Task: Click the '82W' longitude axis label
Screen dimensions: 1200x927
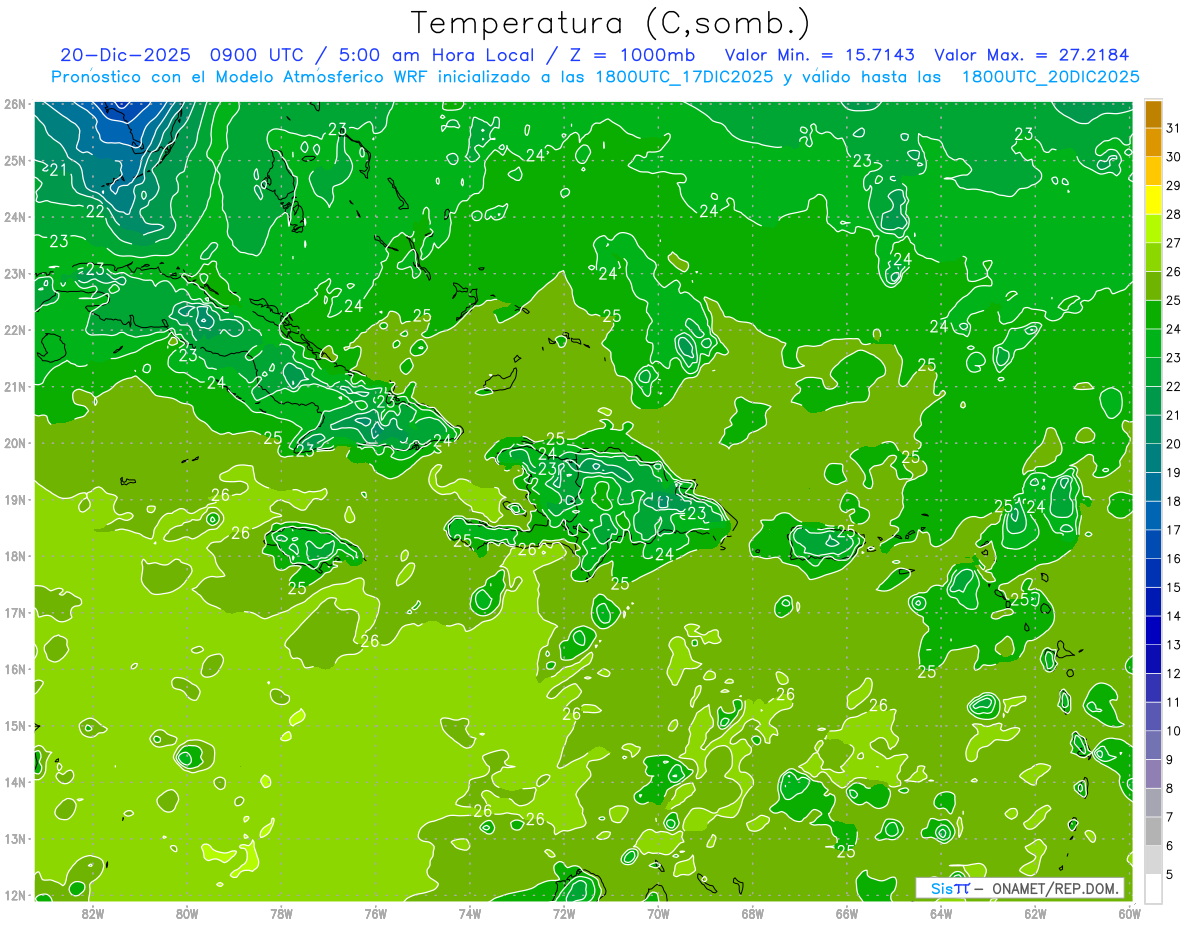Action: pos(93,913)
